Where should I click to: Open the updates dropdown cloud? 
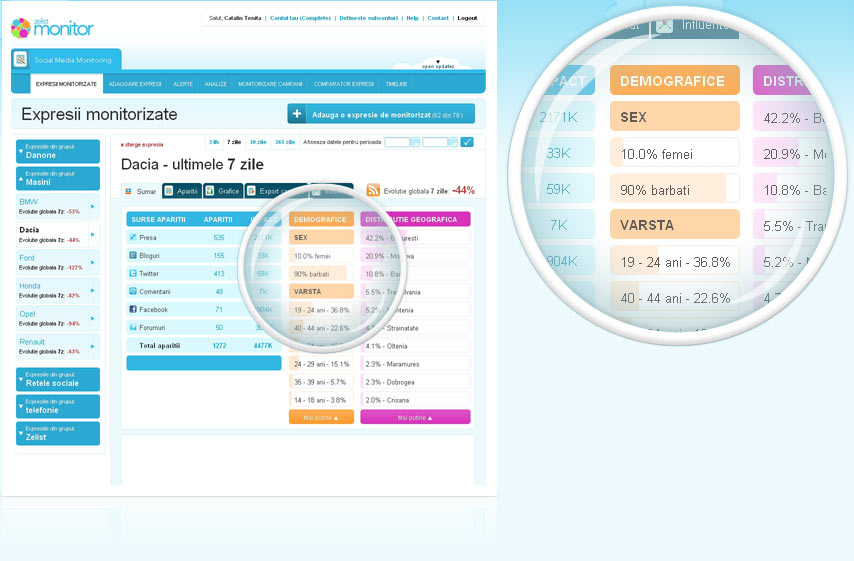[x=437, y=64]
